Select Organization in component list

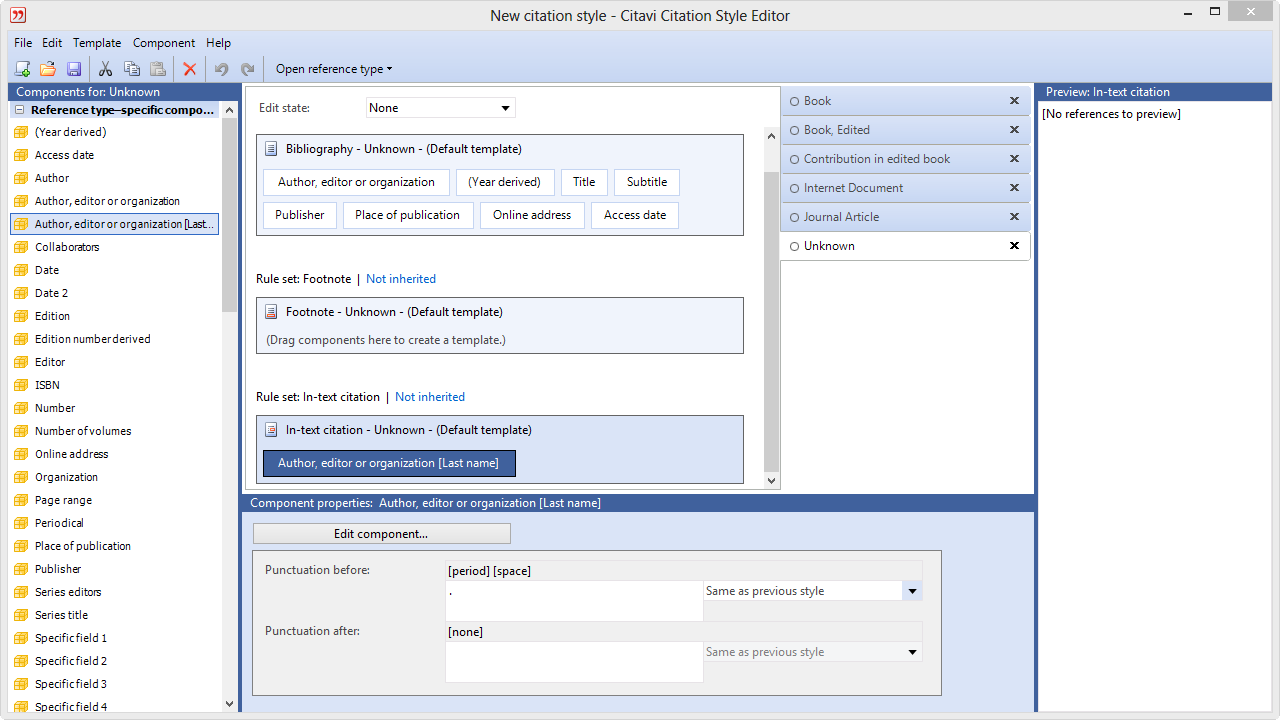66,477
